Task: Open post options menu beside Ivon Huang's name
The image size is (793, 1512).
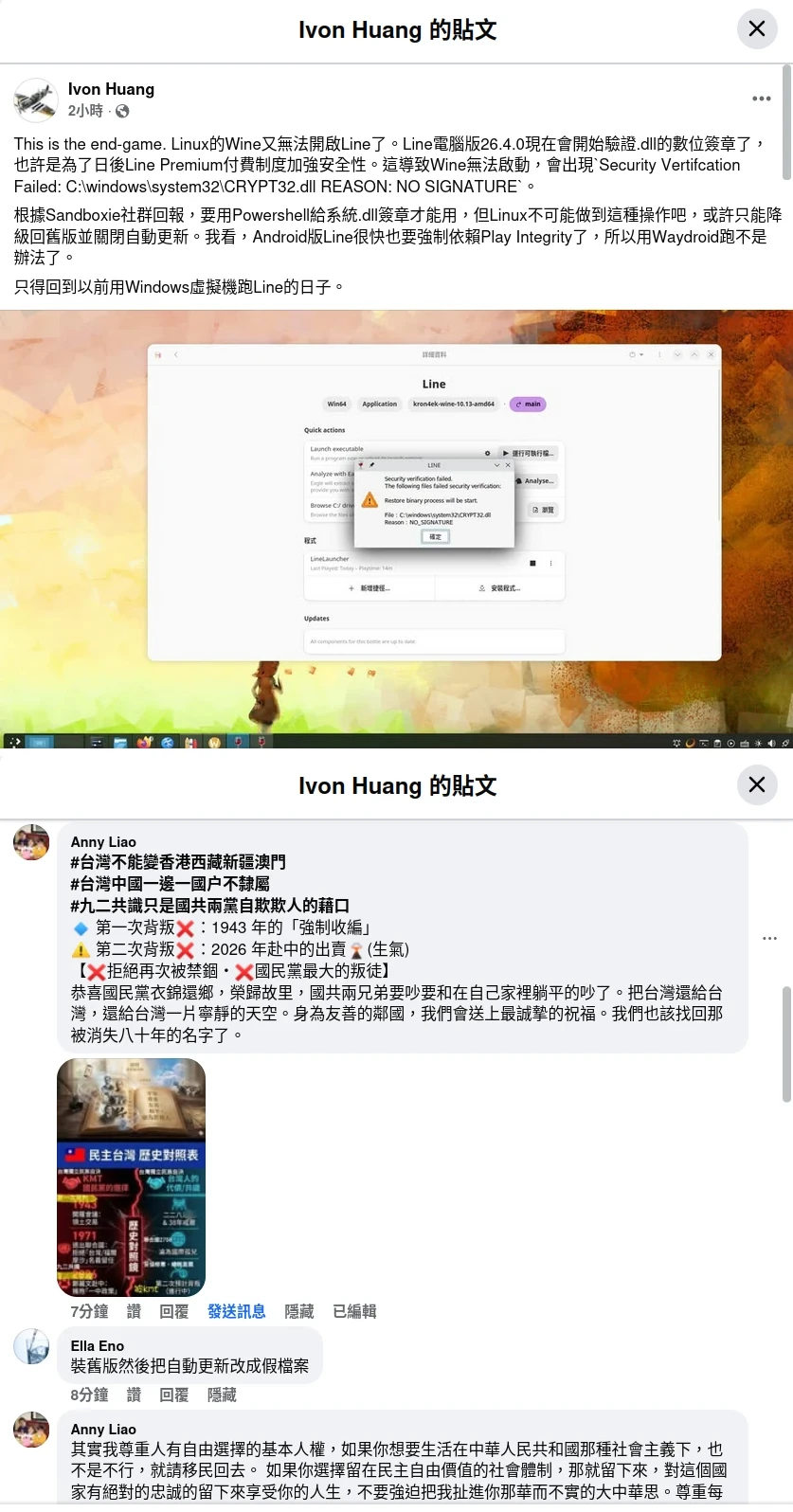Action: coord(761,99)
